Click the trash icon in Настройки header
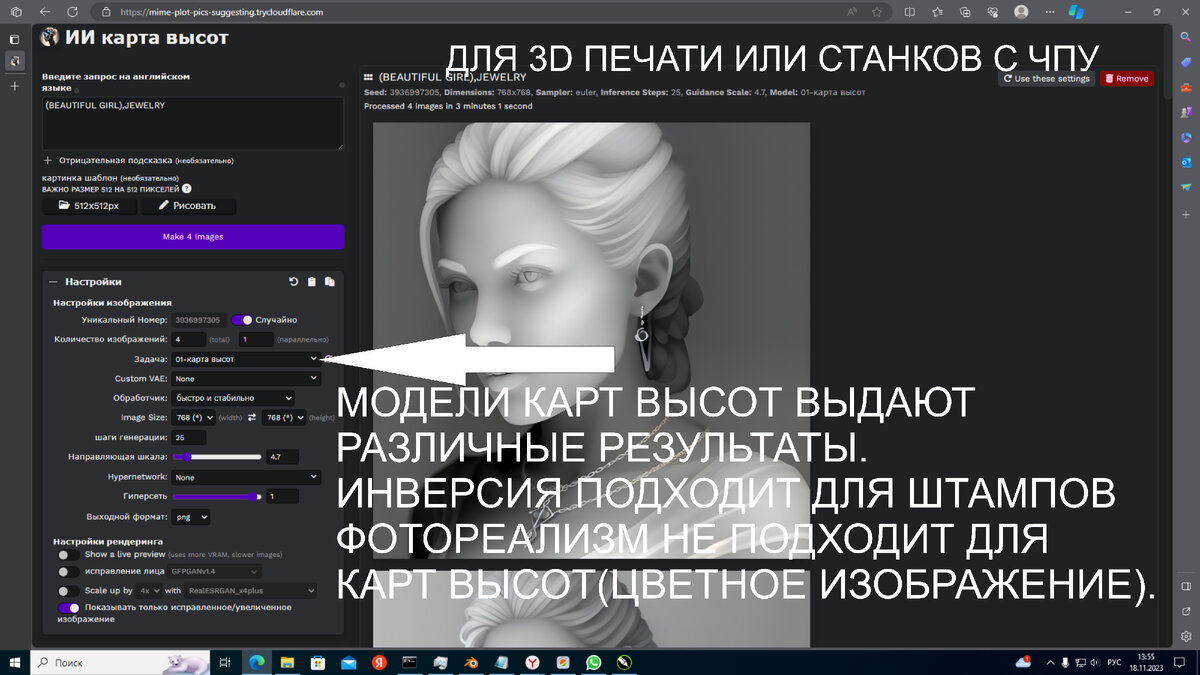 (x=310, y=282)
